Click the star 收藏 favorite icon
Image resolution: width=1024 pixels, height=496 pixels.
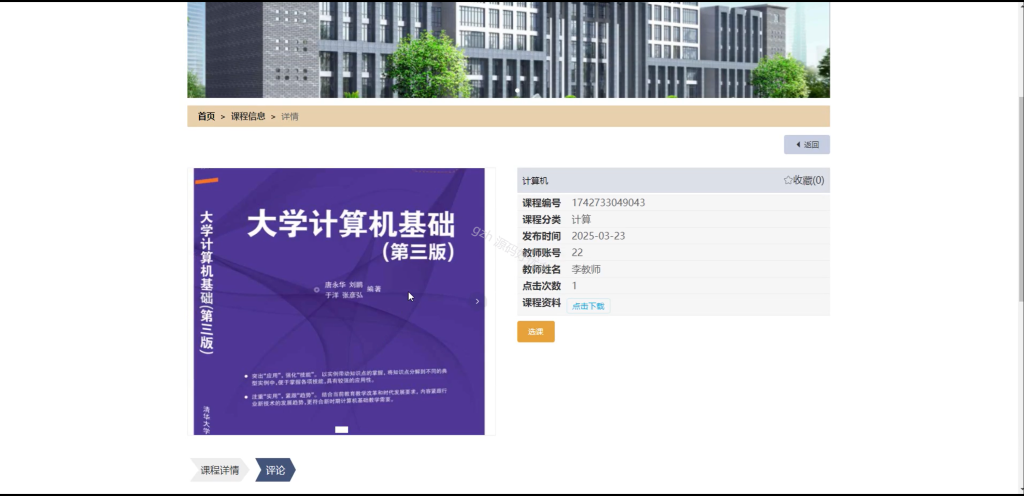tap(788, 180)
